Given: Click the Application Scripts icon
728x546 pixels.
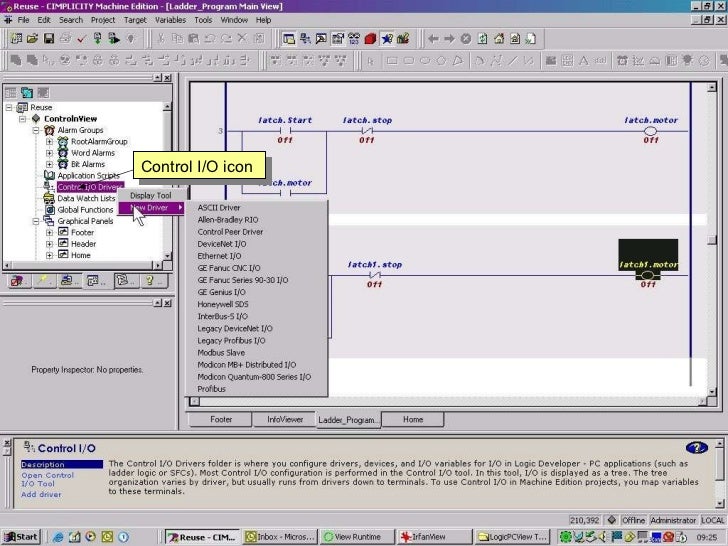Looking at the screenshot, I should (x=50, y=175).
